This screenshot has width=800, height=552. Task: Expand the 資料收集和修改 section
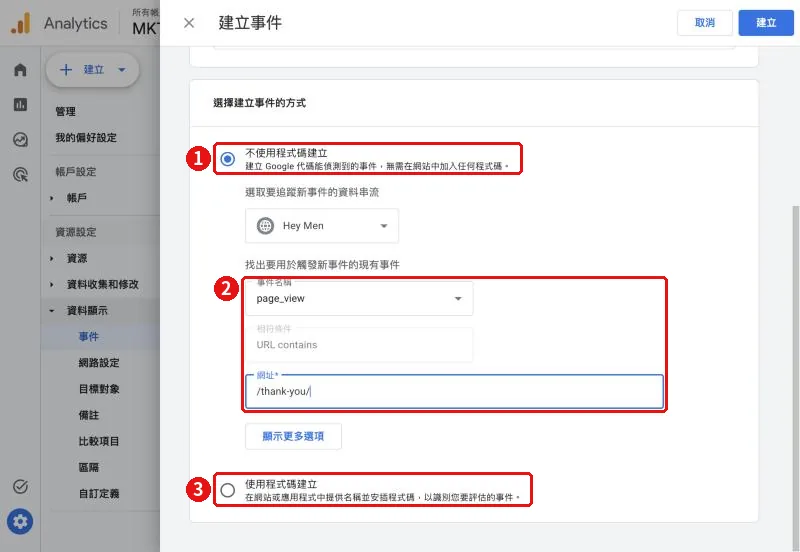(52, 285)
